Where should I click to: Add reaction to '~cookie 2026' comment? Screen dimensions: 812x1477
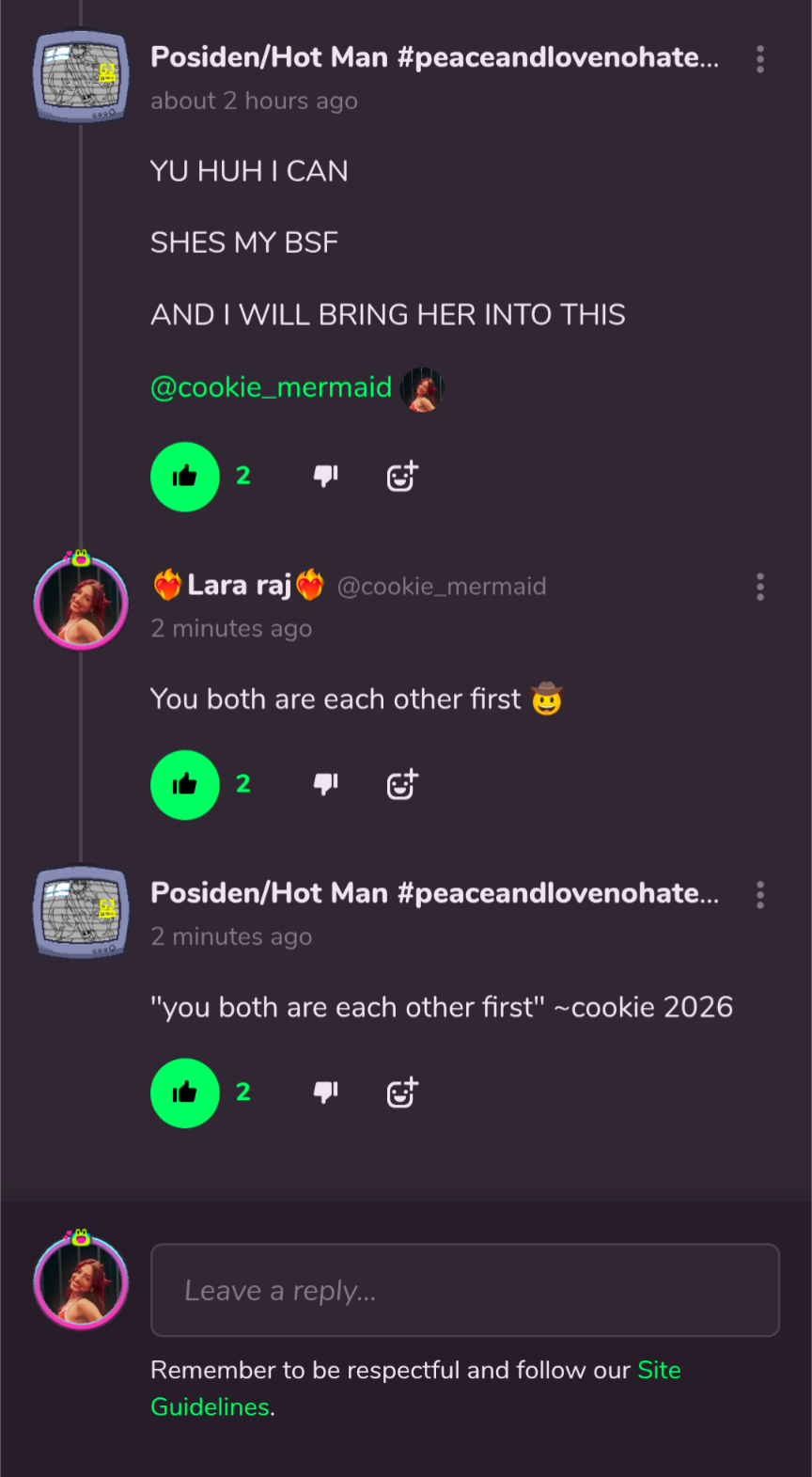tap(402, 1092)
